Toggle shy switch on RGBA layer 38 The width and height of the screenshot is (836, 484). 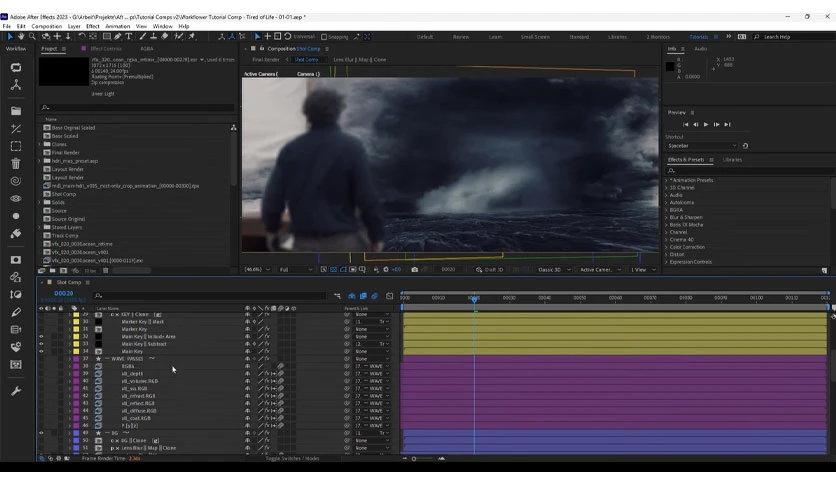[x=247, y=366]
